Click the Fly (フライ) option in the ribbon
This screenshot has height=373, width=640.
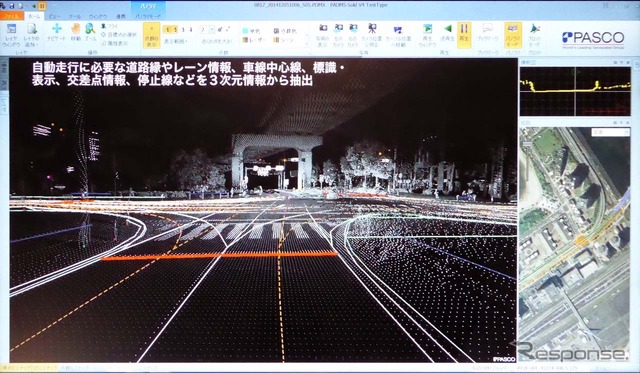point(109,26)
